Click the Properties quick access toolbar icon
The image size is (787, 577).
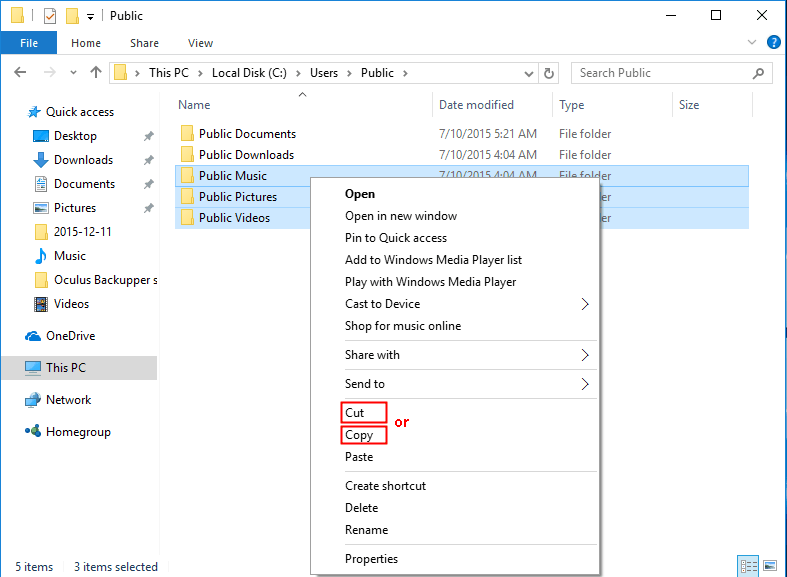point(49,16)
